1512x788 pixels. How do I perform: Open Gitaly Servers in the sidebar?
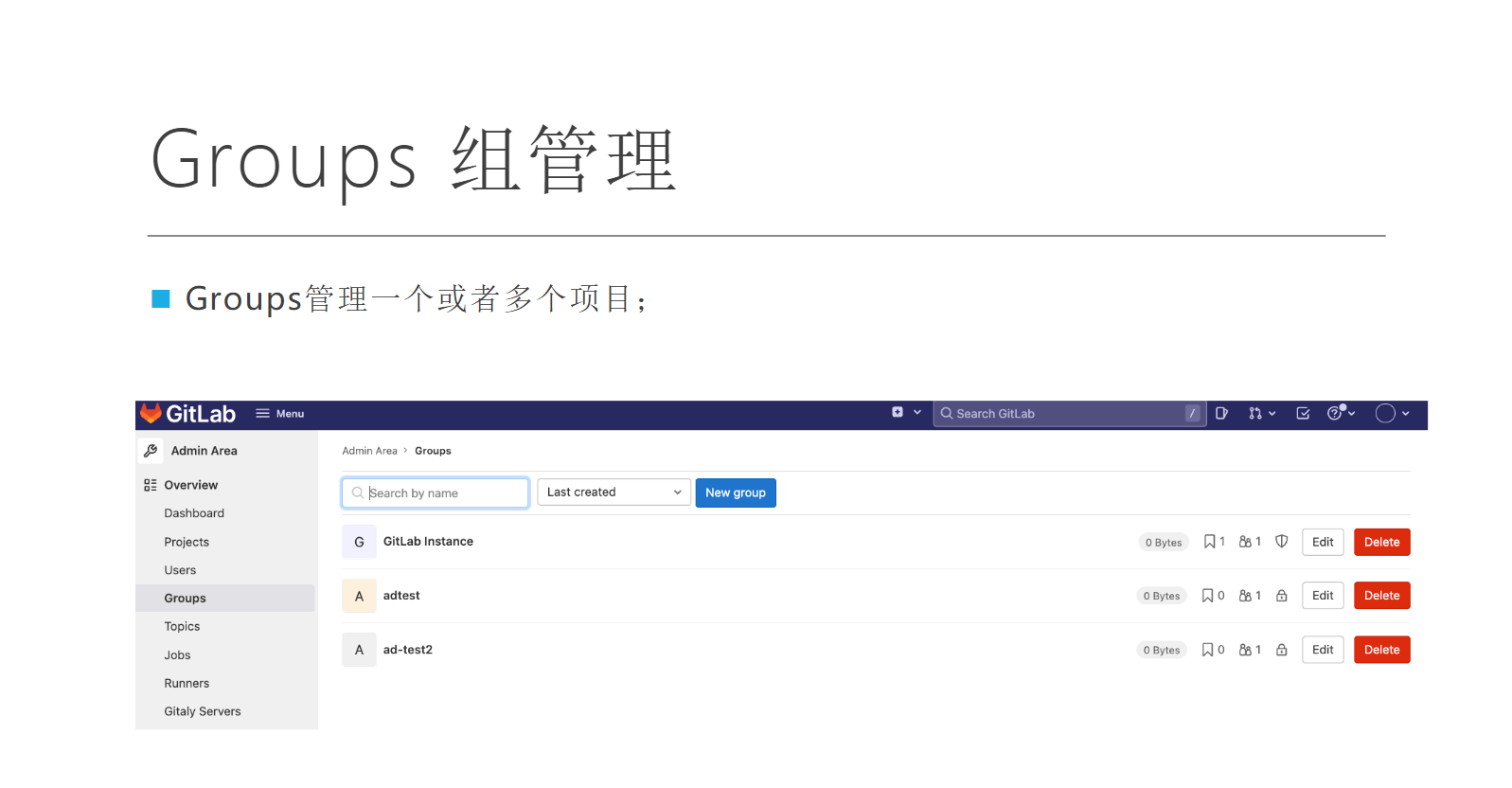coord(203,711)
